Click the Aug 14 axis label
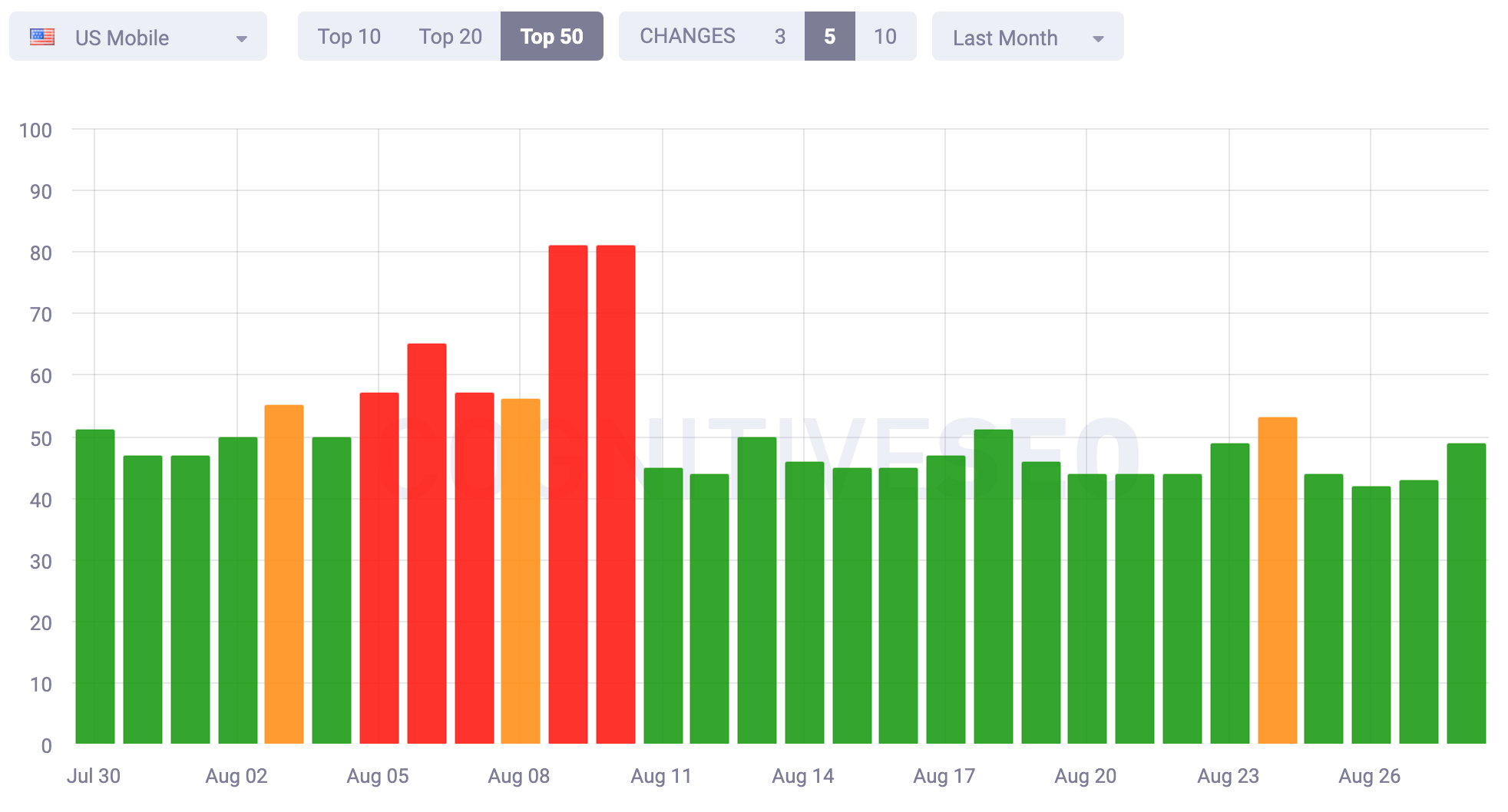This screenshot has width=1508, height=812. click(x=803, y=776)
